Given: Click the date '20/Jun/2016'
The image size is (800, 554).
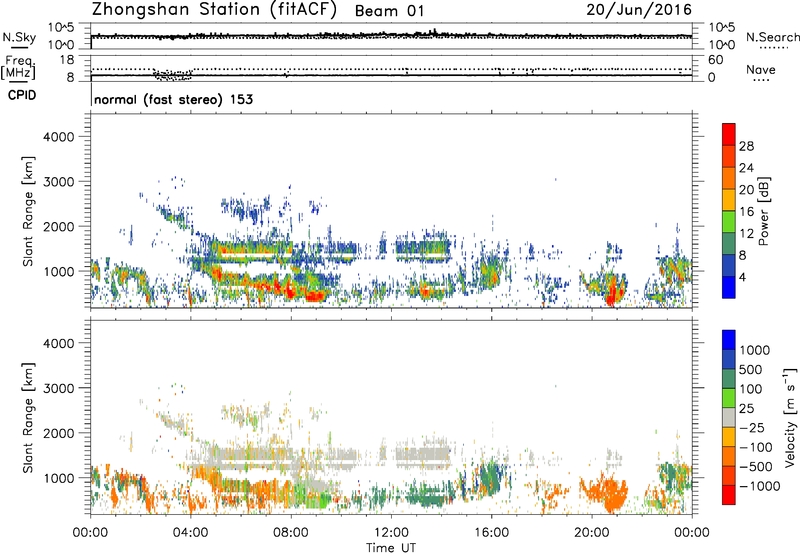Looking at the screenshot, I should [639, 10].
